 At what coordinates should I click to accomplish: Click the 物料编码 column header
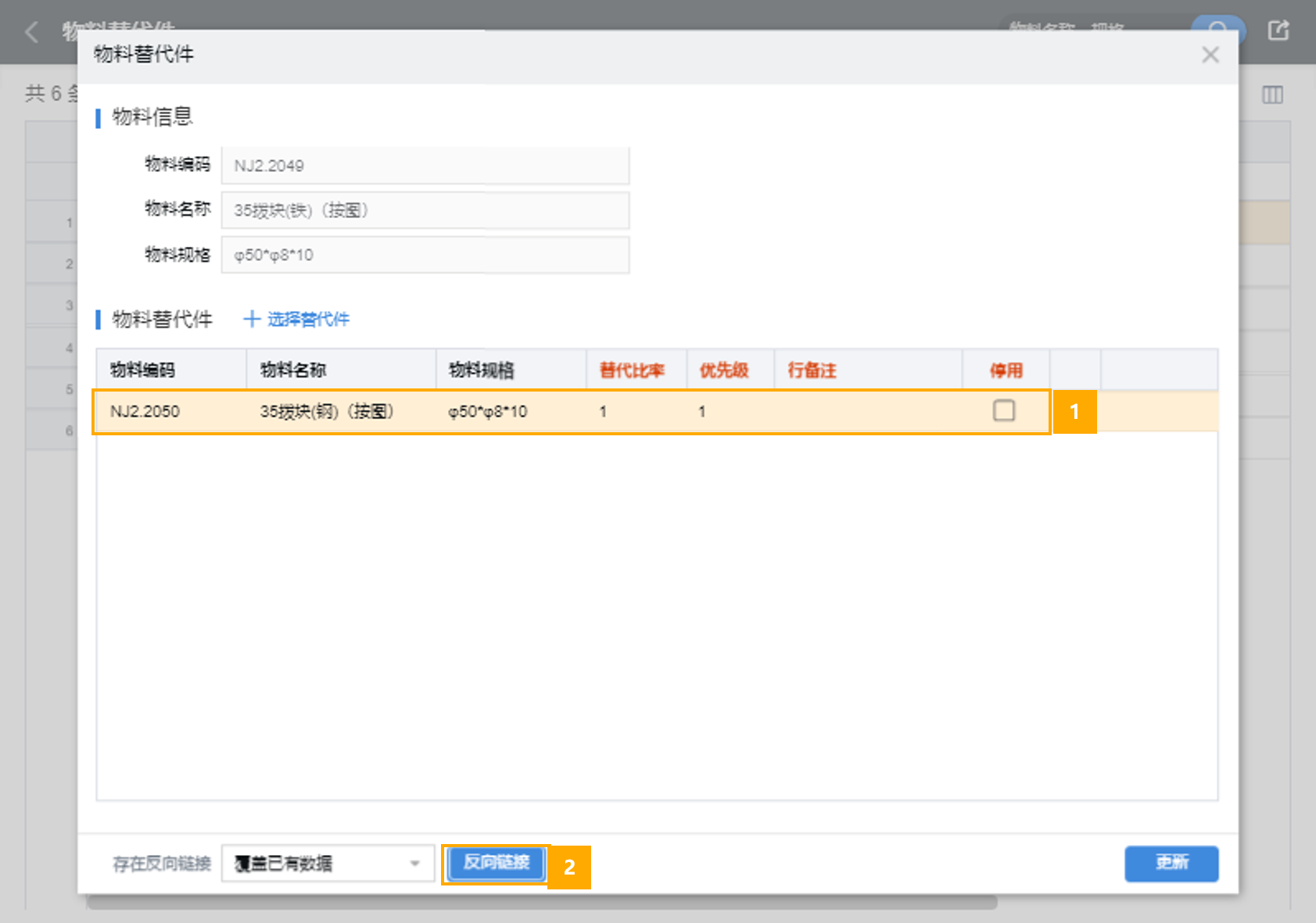pyautogui.click(x=171, y=370)
